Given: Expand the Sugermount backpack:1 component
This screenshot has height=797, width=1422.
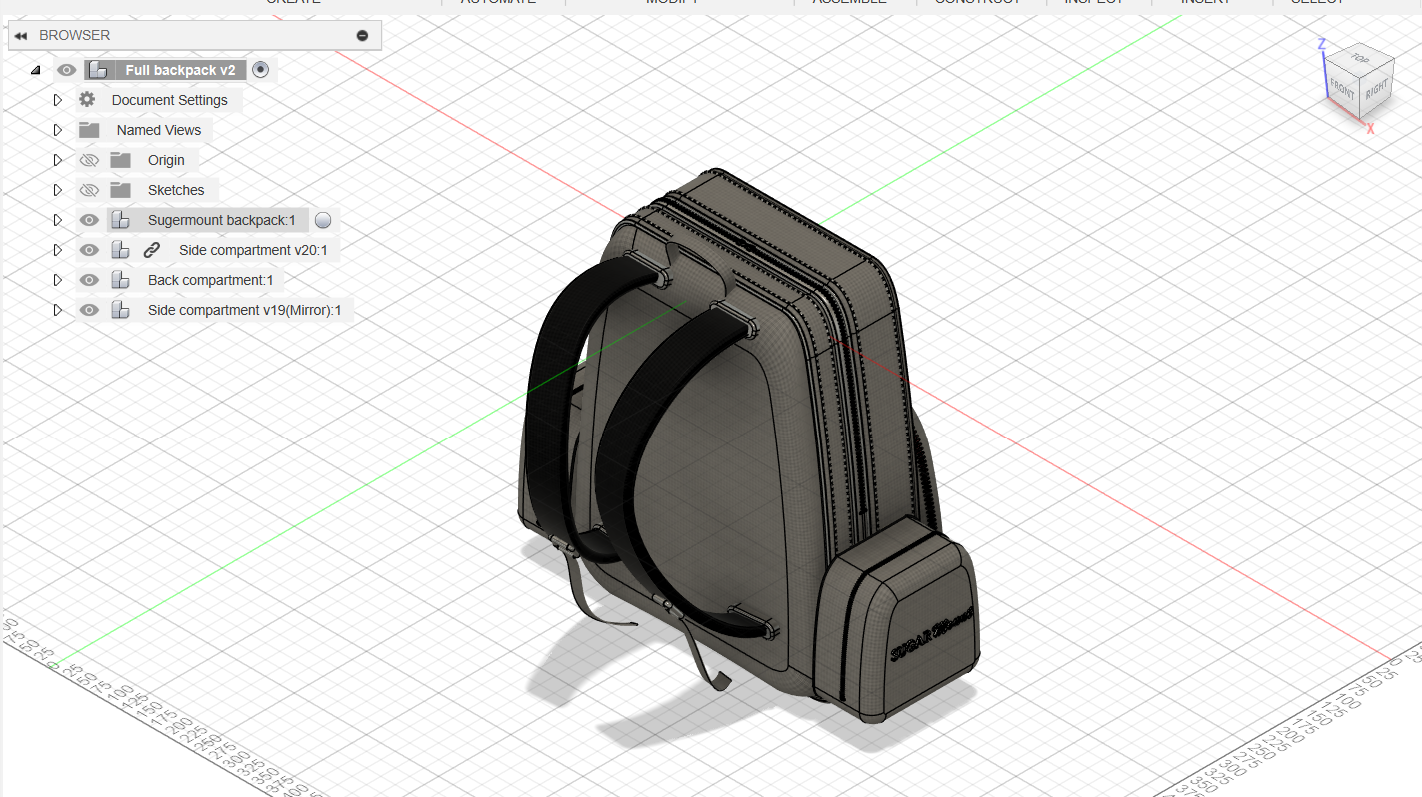Looking at the screenshot, I should pyautogui.click(x=57, y=220).
